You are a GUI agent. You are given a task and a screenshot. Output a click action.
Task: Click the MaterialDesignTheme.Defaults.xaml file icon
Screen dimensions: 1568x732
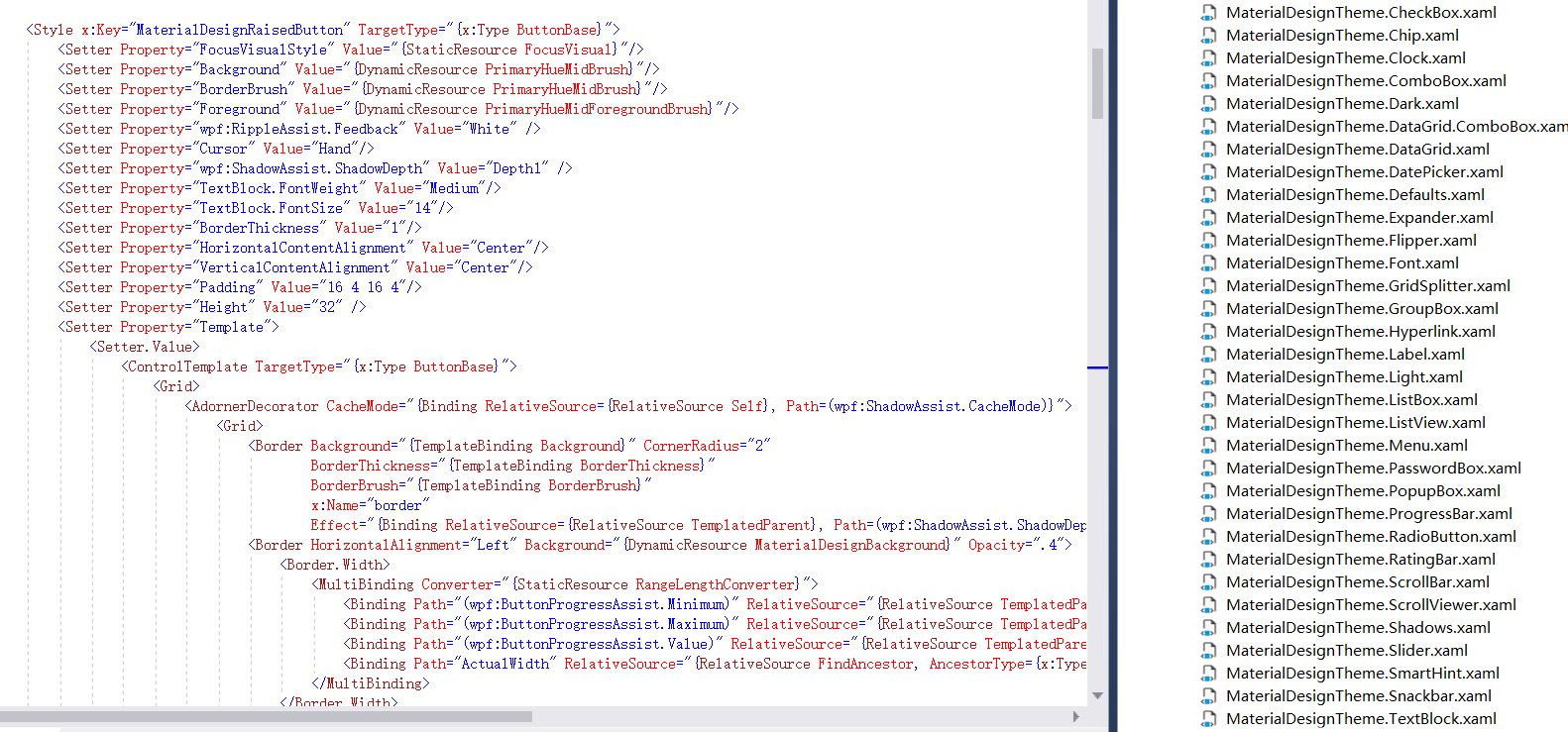click(x=1208, y=195)
